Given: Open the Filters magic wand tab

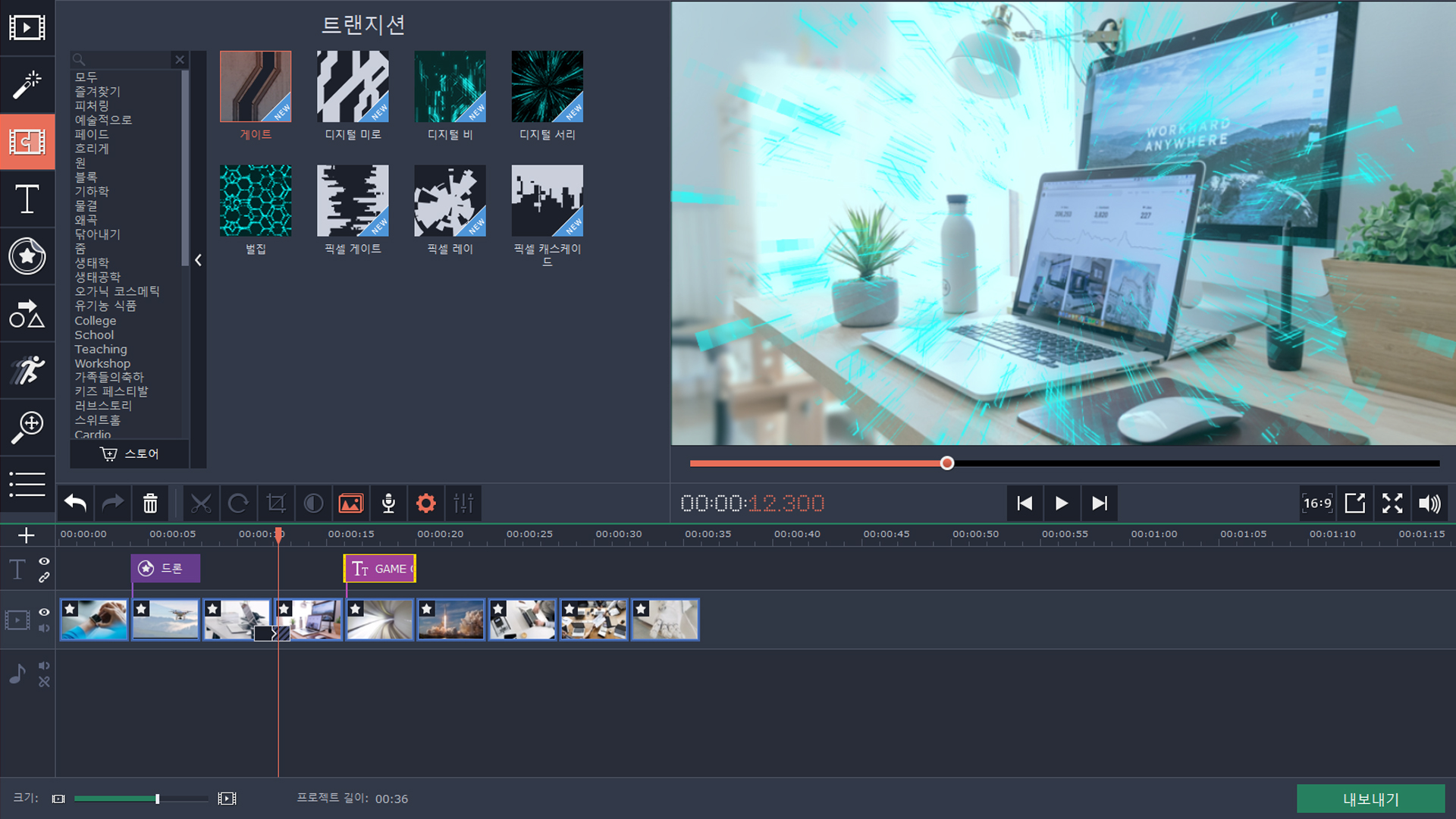Looking at the screenshot, I should click(x=27, y=85).
